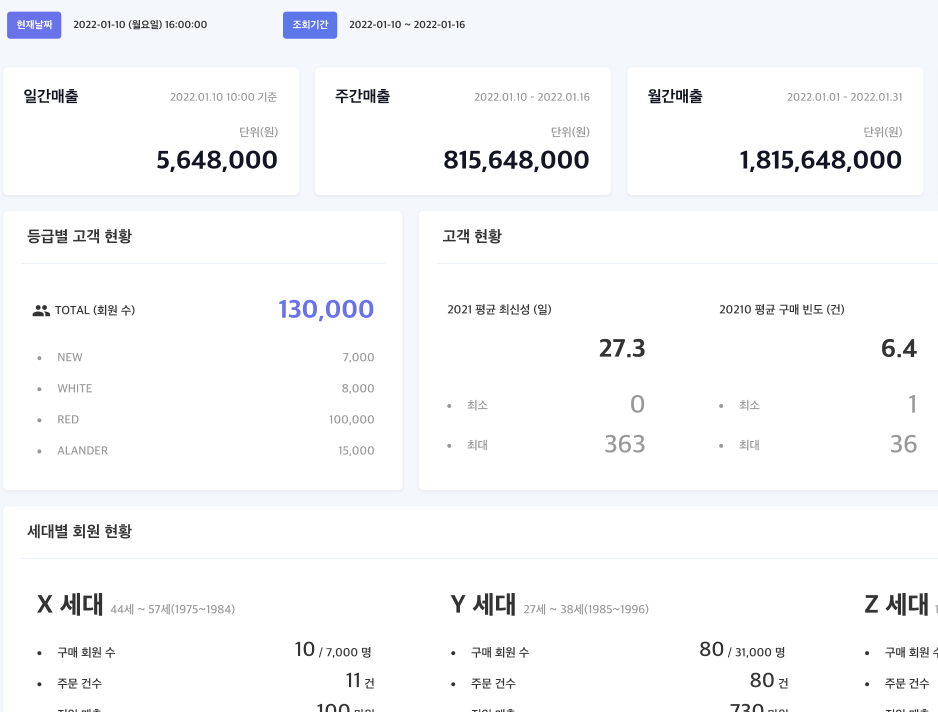Screen dimensions: 938x712
Task: Click the Y 세대 buyers value 80 / 31,000 명
Action: point(742,650)
